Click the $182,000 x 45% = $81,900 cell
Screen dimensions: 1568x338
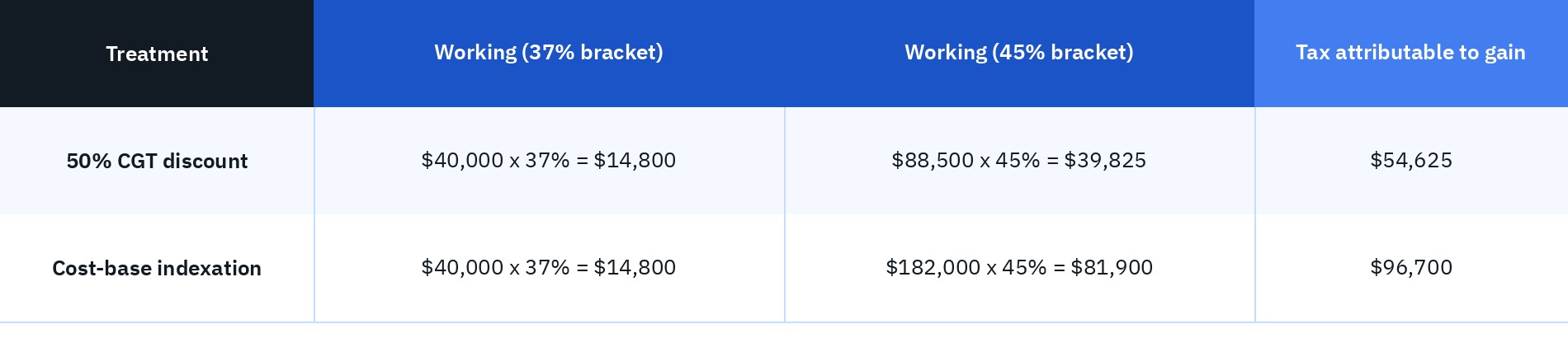coord(1019,268)
